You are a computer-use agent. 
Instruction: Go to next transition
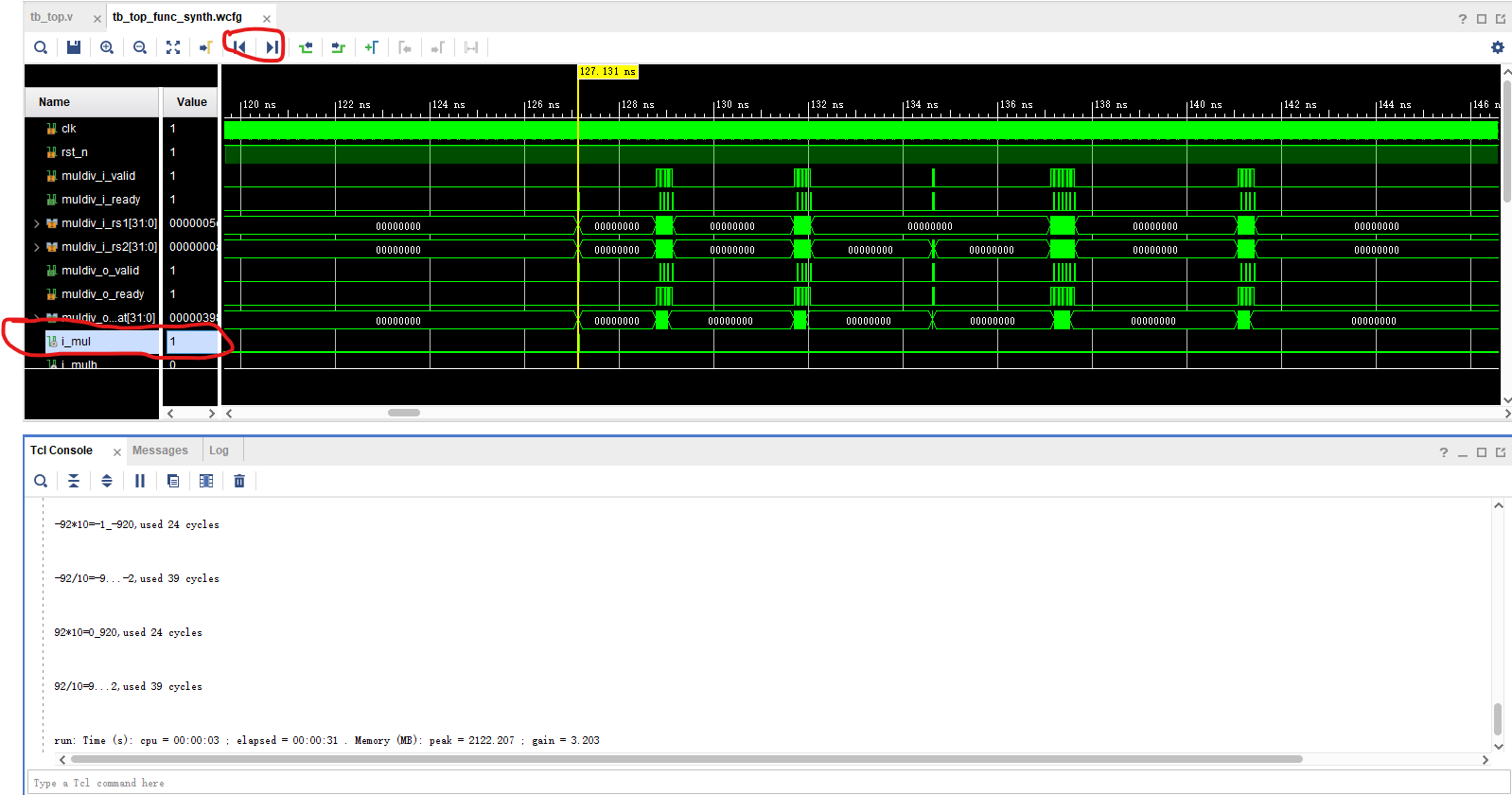tap(338, 47)
